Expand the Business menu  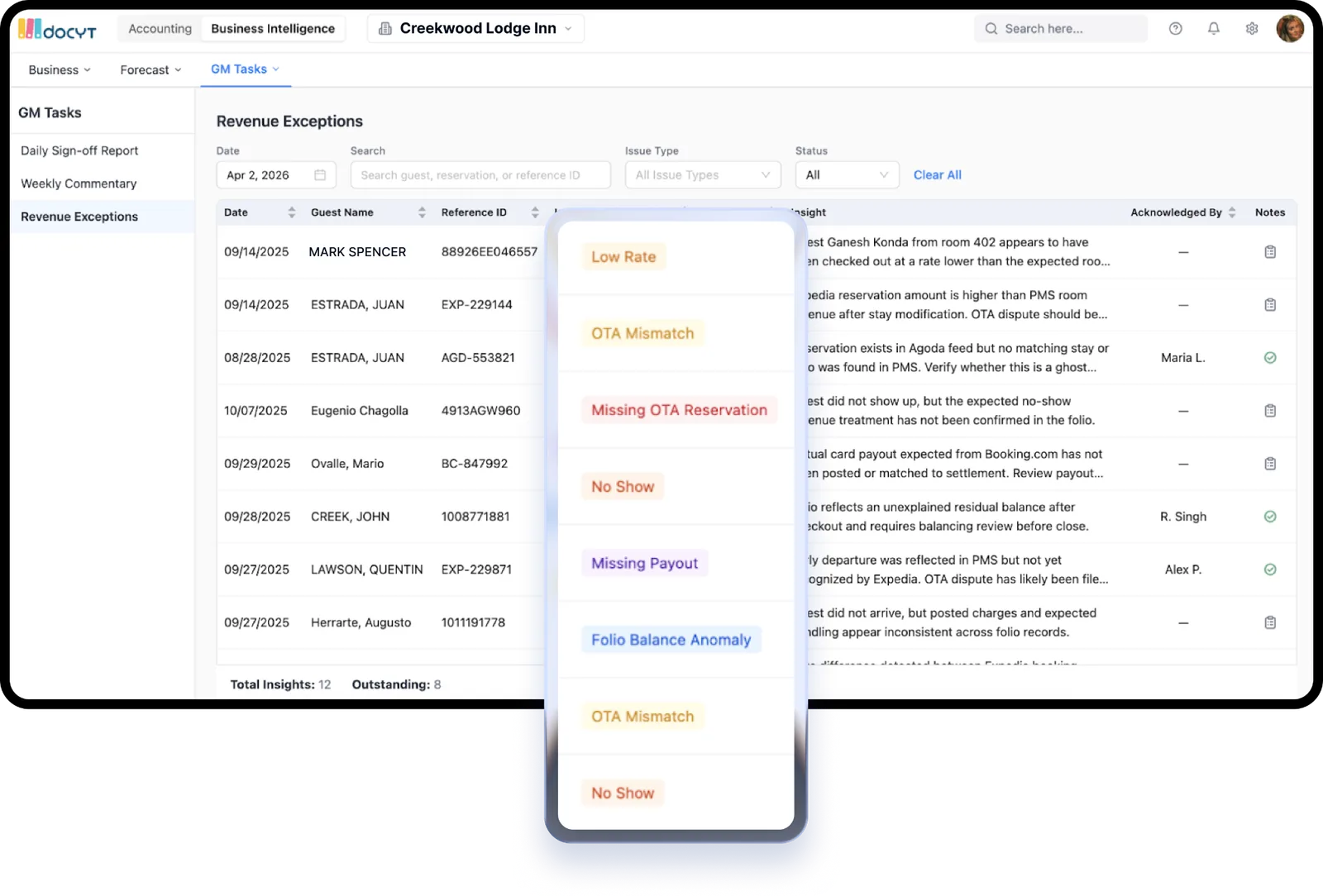pyautogui.click(x=60, y=70)
